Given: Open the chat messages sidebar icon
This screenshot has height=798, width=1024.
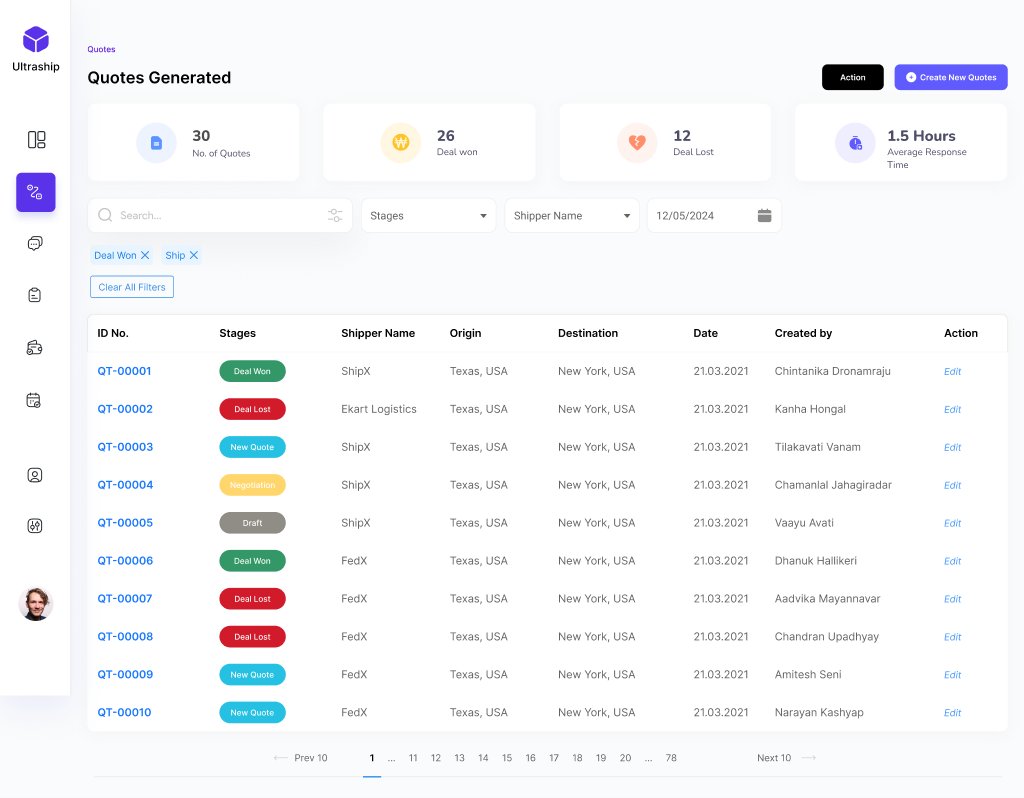Looking at the screenshot, I should tap(35, 244).
